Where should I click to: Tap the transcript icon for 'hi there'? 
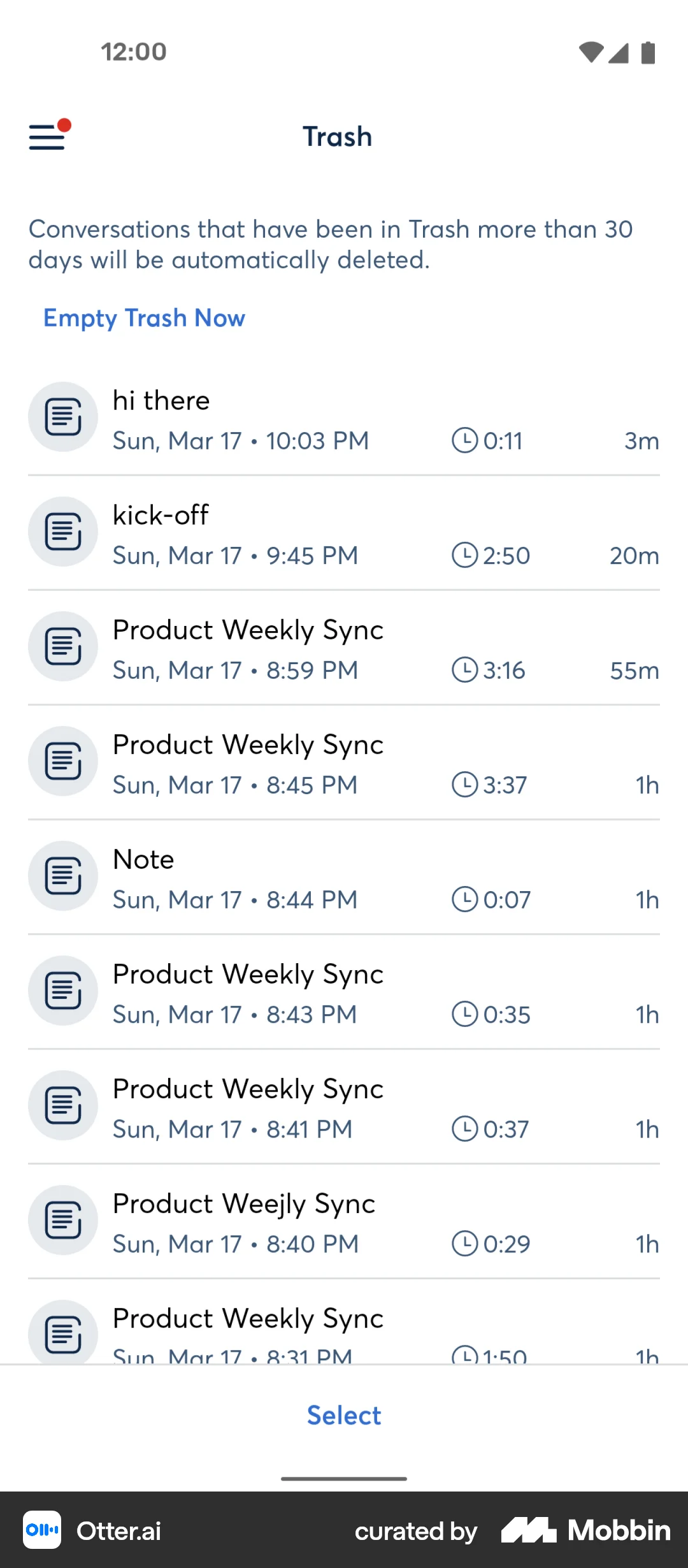click(x=62, y=417)
